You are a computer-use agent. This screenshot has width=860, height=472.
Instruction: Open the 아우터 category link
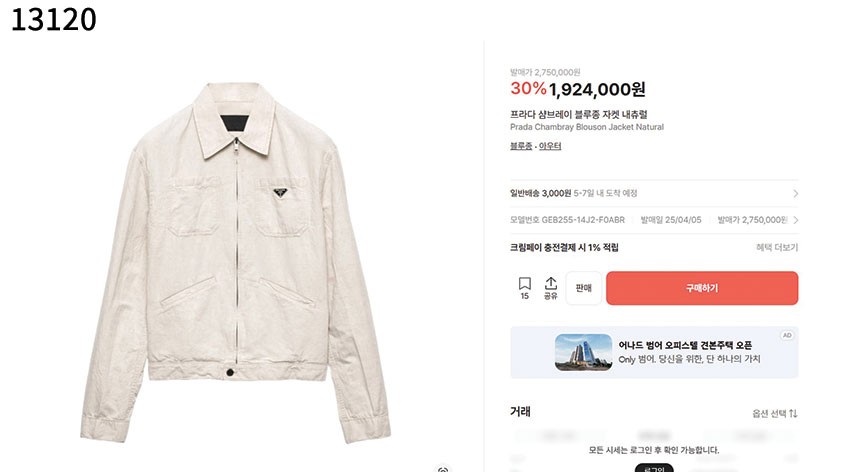pyautogui.click(x=550, y=146)
